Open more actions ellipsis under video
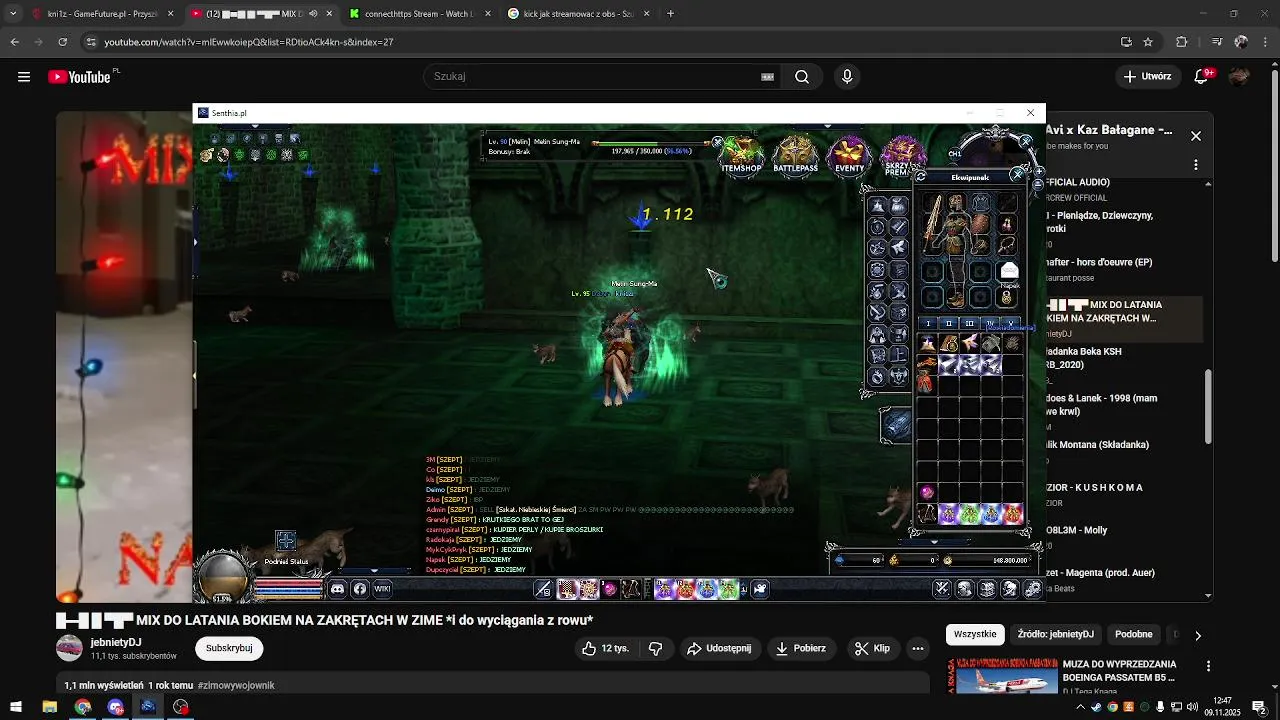1280x720 pixels. [917, 648]
